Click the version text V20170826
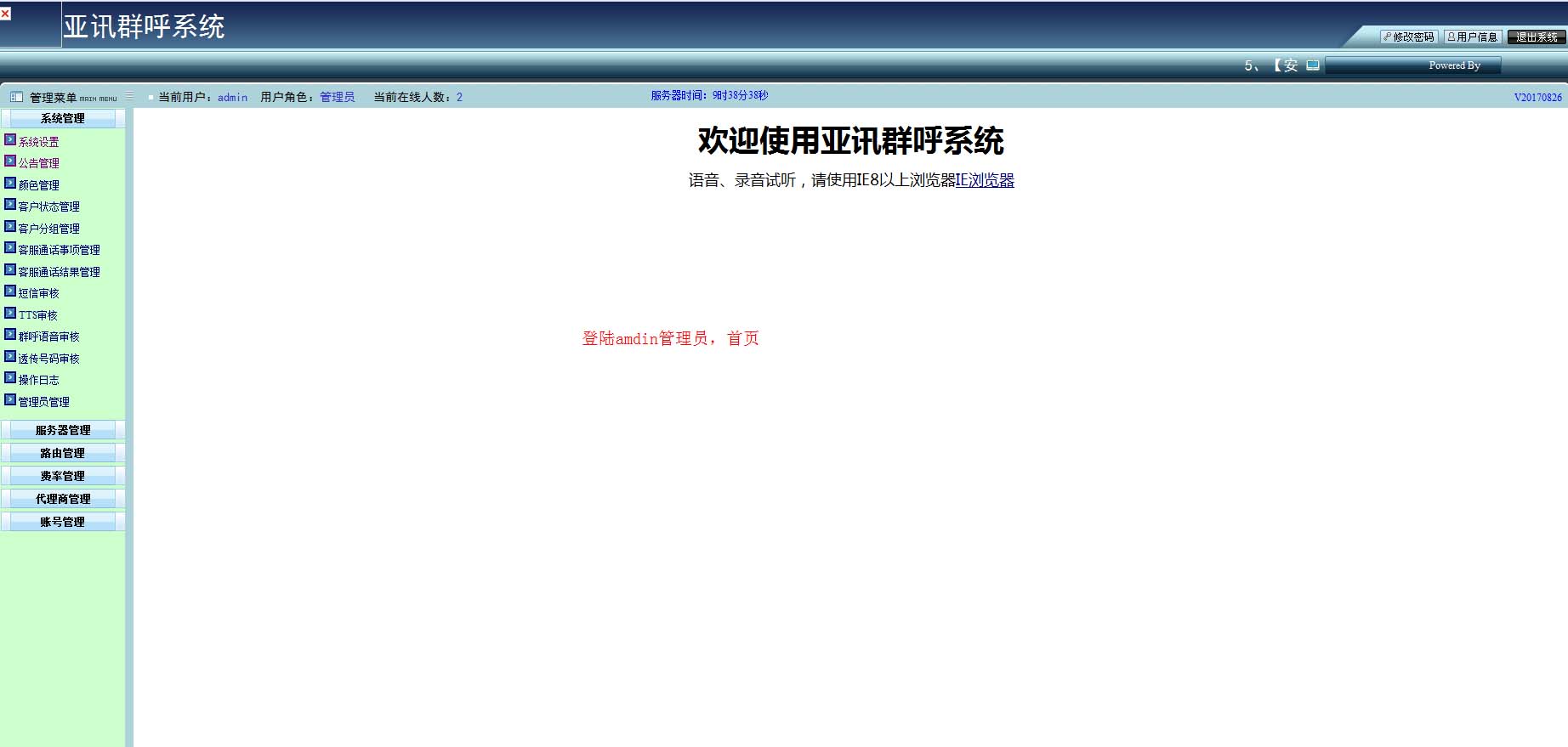The width and height of the screenshot is (1568, 747). (x=1537, y=98)
